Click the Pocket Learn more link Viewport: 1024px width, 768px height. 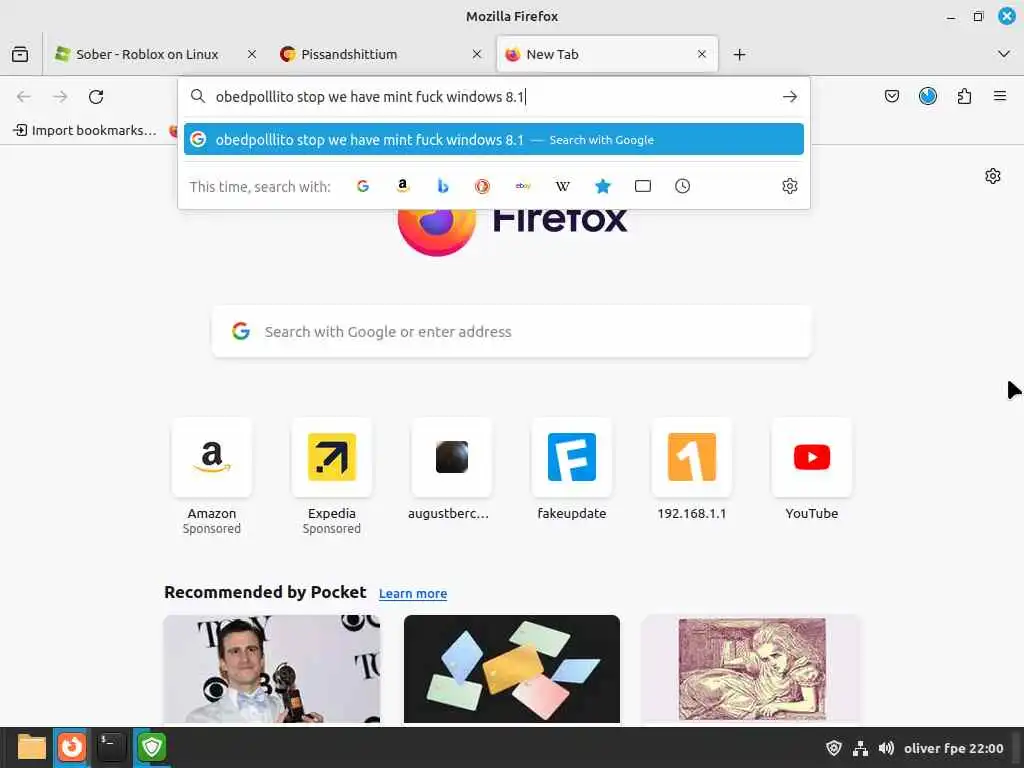coord(413,594)
